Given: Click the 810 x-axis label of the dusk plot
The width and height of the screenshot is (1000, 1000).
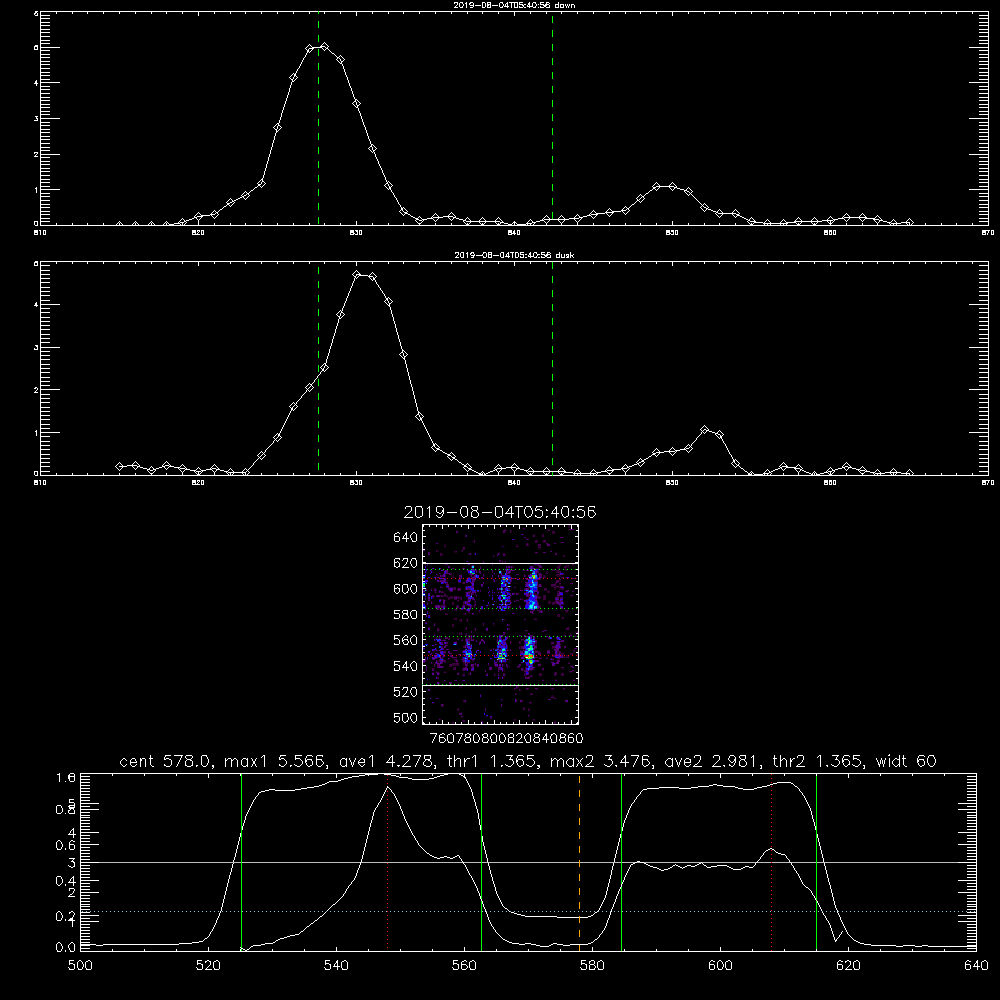Looking at the screenshot, I should click(40, 483).
